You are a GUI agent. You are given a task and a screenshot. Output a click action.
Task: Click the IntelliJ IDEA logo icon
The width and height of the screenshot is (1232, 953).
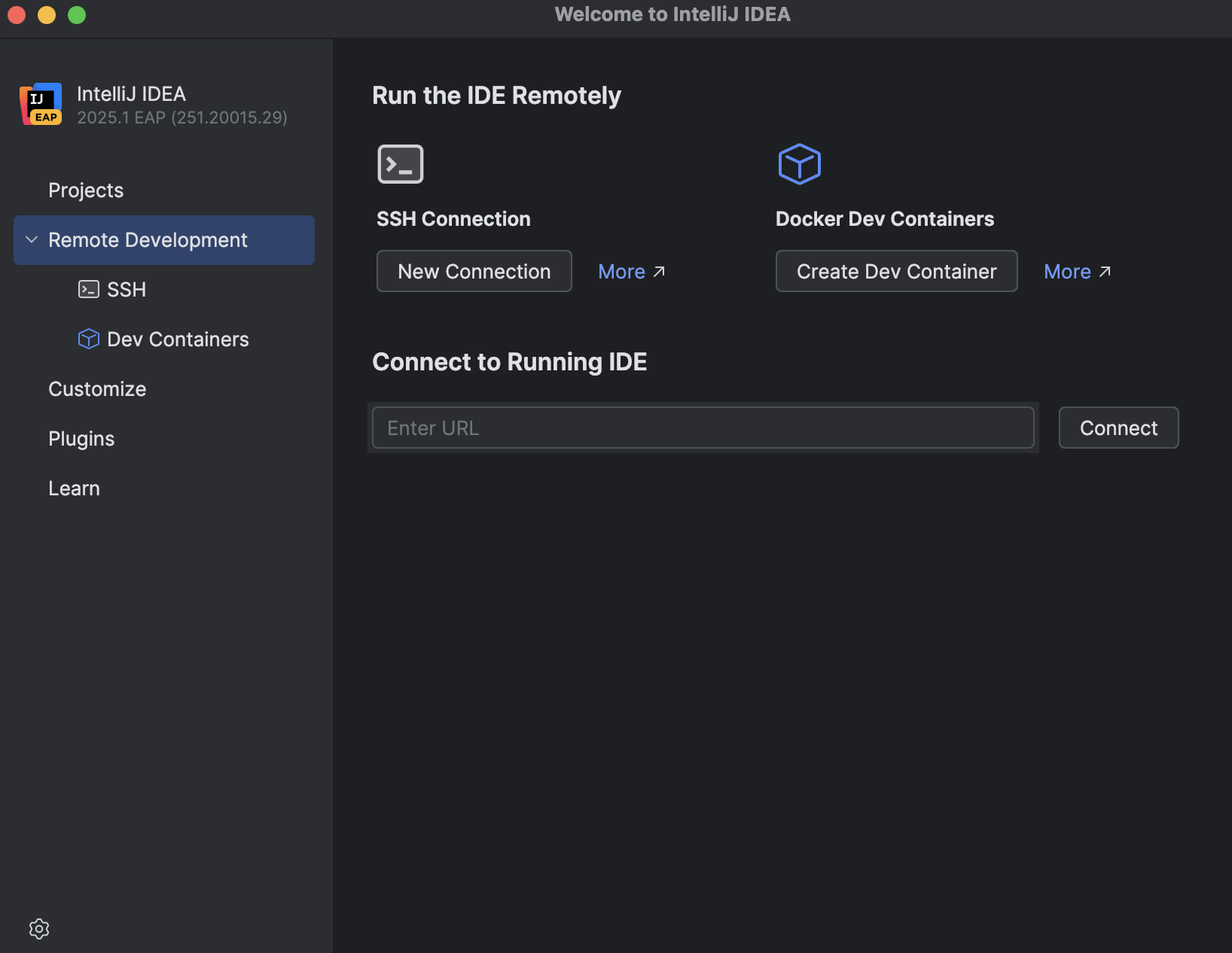(41, 104)
